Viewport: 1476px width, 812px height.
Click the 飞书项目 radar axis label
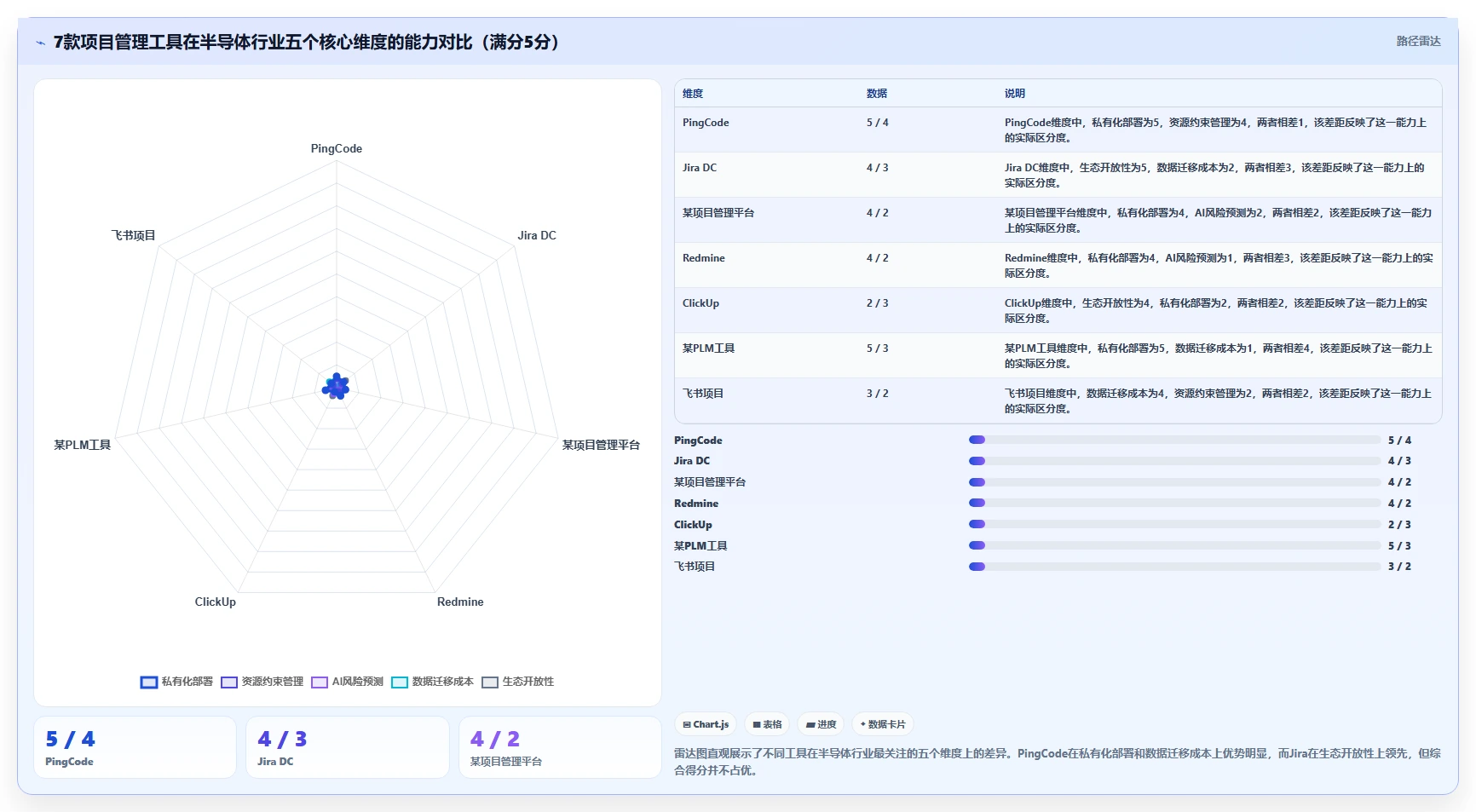(133, 235)
